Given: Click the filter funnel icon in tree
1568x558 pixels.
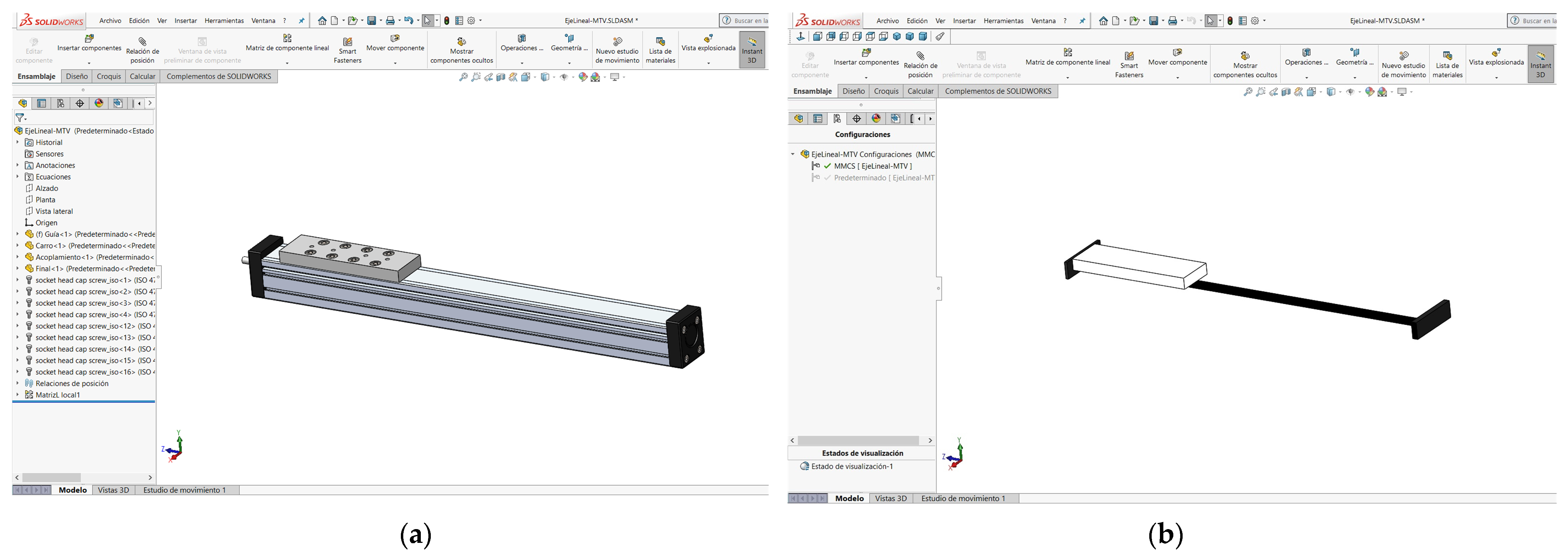Looking at the screenshot, I should 20,117.
